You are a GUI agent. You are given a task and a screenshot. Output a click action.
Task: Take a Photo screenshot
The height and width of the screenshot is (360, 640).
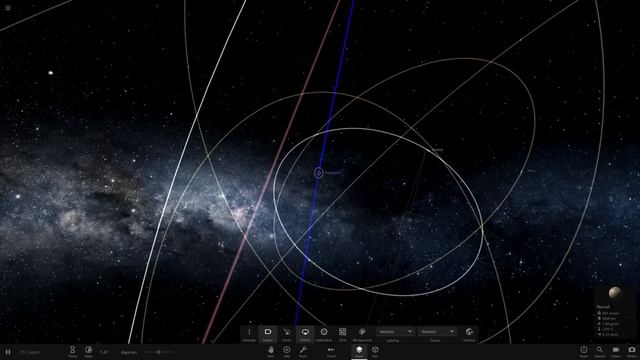[x=632, y=351]
